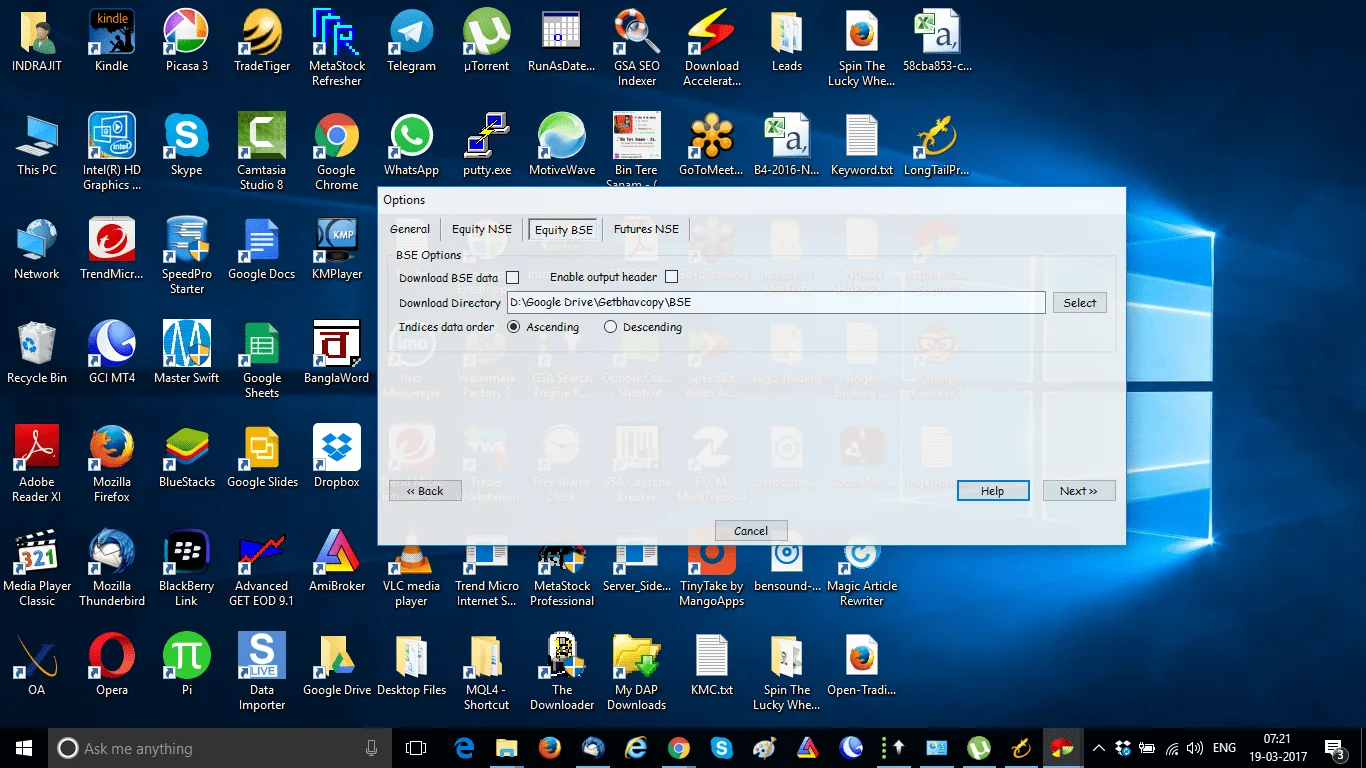
Task: Open Mozilla Firefox from the taskbar
Action: point(548,747)
